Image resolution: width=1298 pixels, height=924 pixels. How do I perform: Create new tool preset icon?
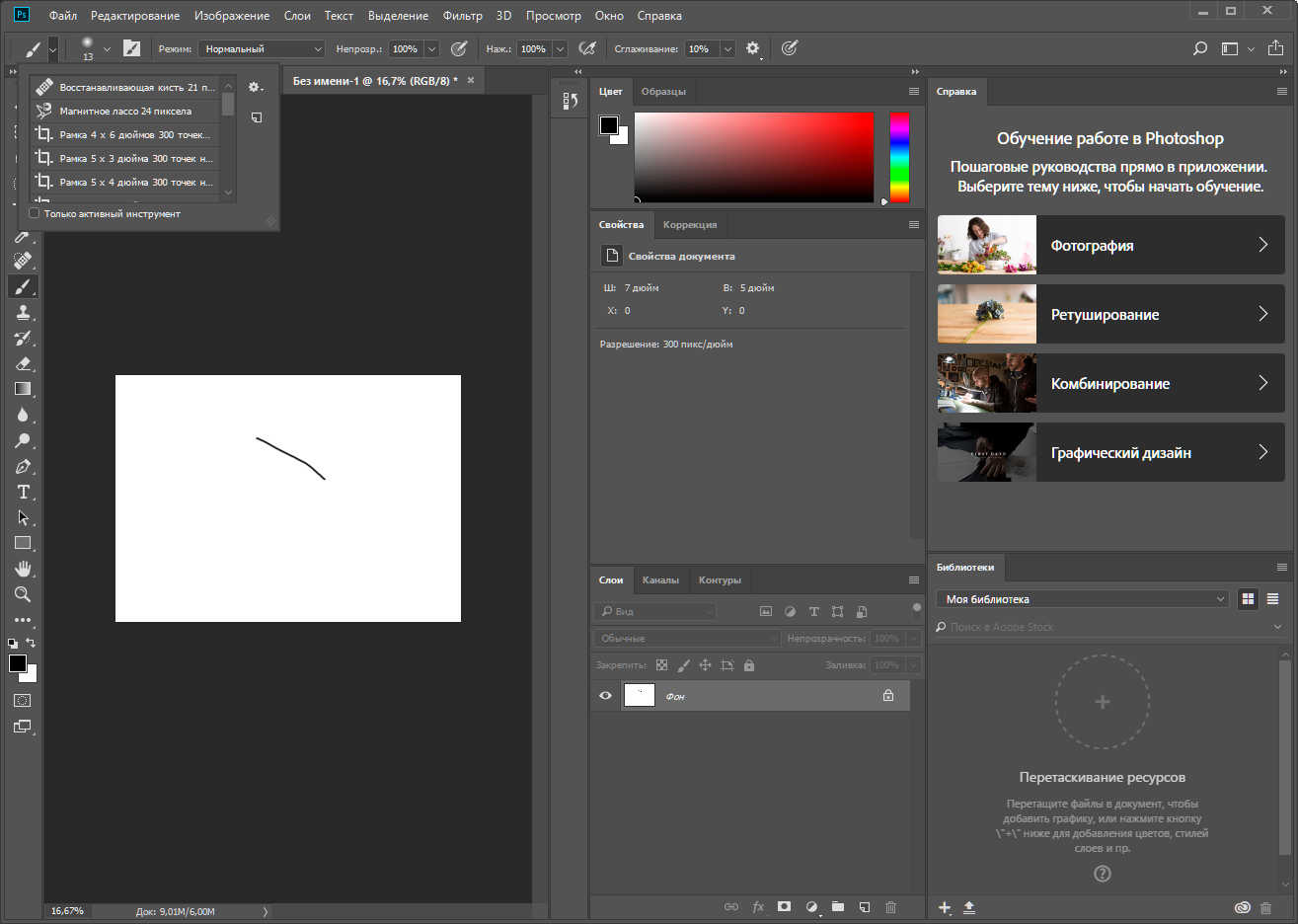click(x=257, y=117)
